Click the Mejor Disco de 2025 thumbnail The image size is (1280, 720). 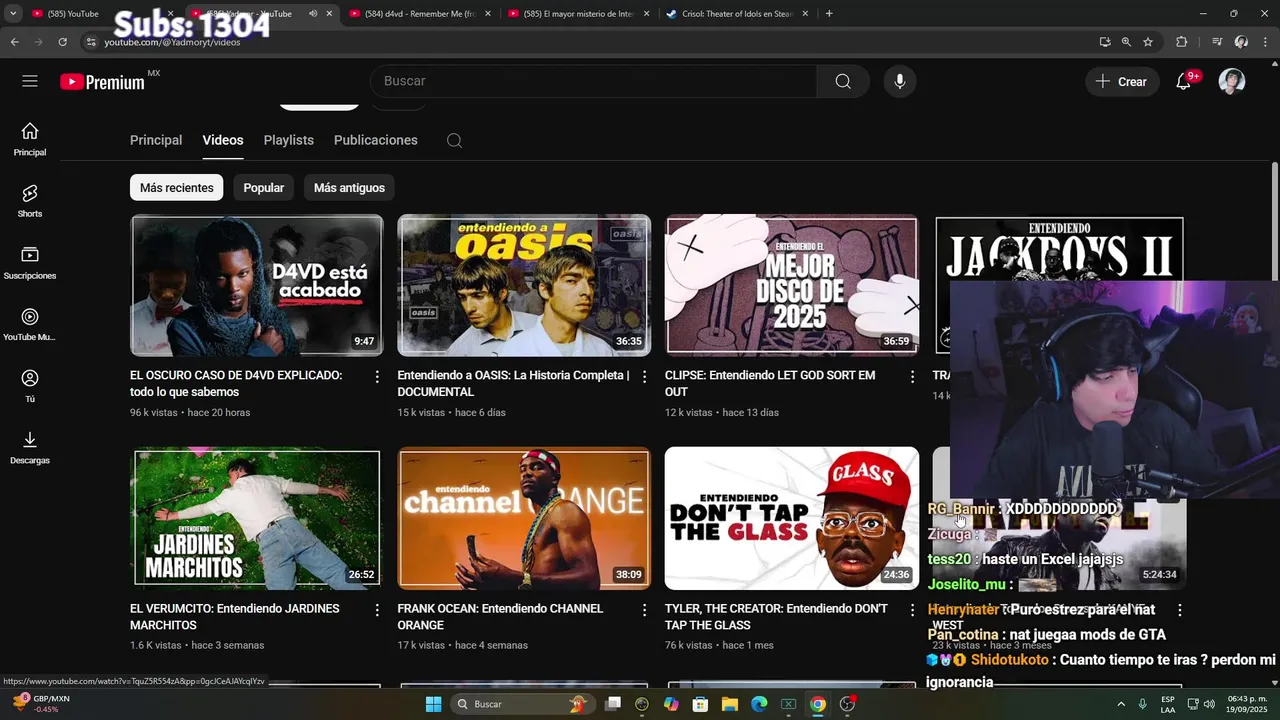tap(791, 285)
